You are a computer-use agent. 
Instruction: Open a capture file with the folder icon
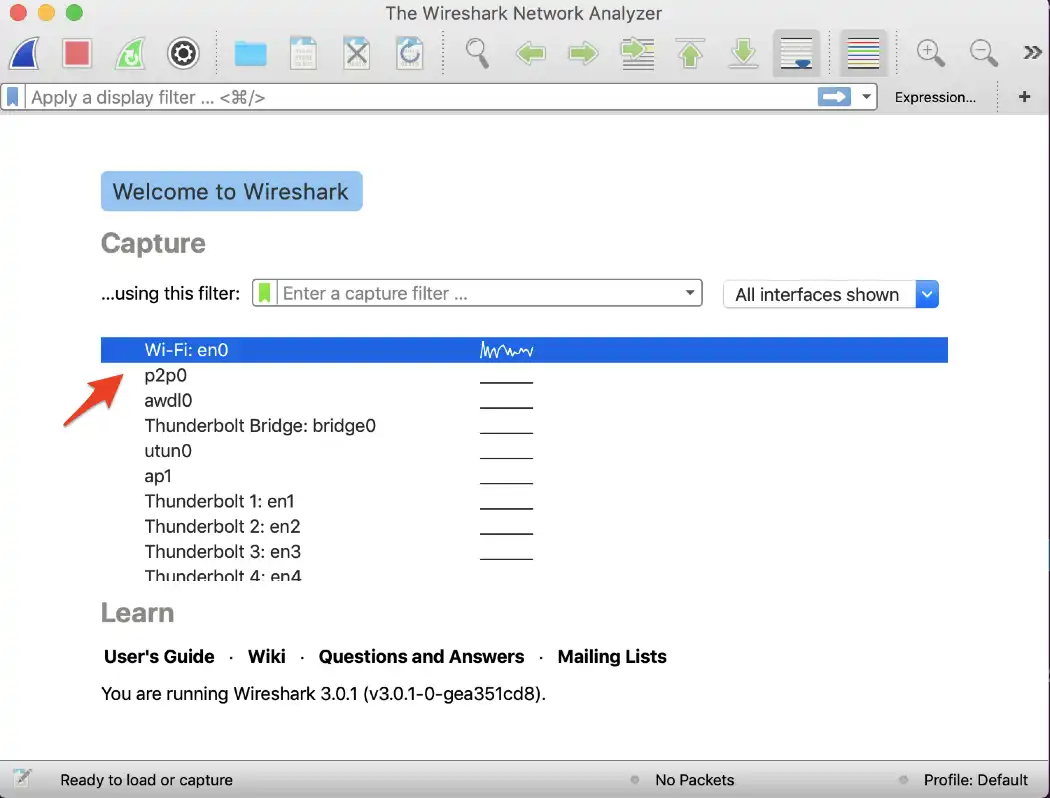click(250, 54)
